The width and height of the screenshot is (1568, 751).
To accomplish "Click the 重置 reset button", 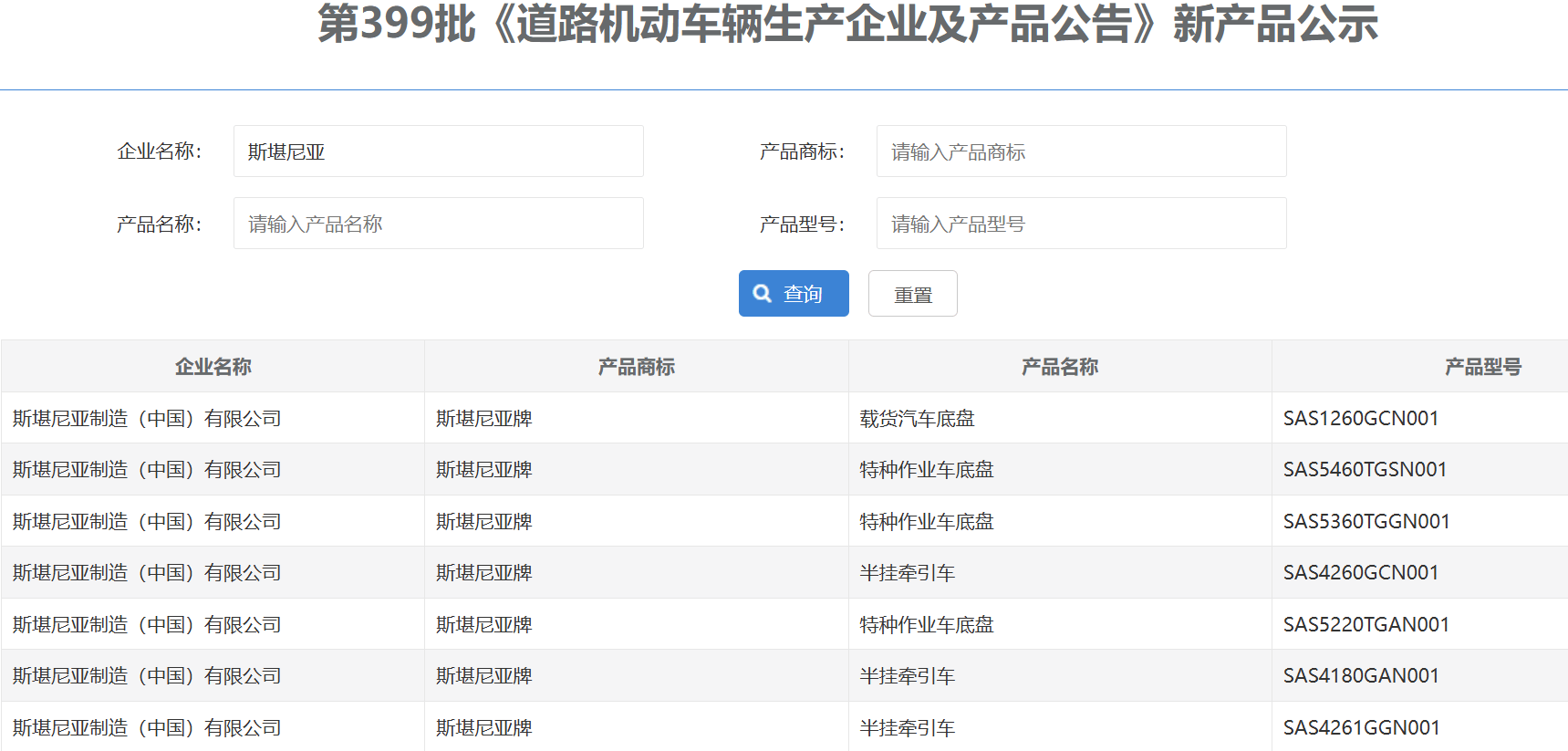I will [913, 294].
